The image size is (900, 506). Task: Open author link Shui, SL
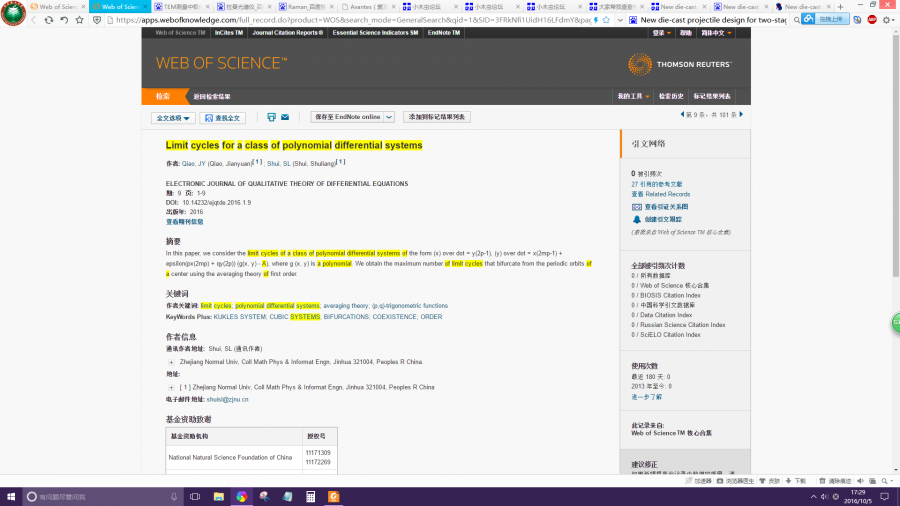[278, 164]
